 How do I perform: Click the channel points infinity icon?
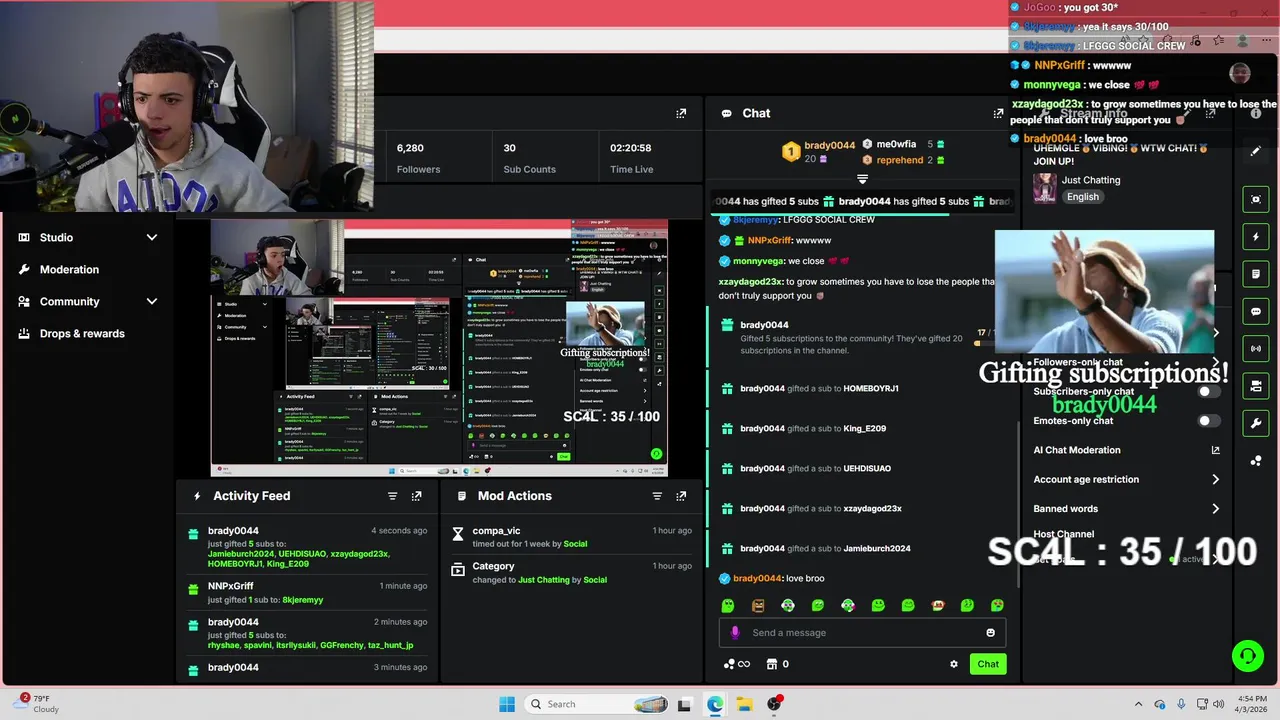(736, 664)
